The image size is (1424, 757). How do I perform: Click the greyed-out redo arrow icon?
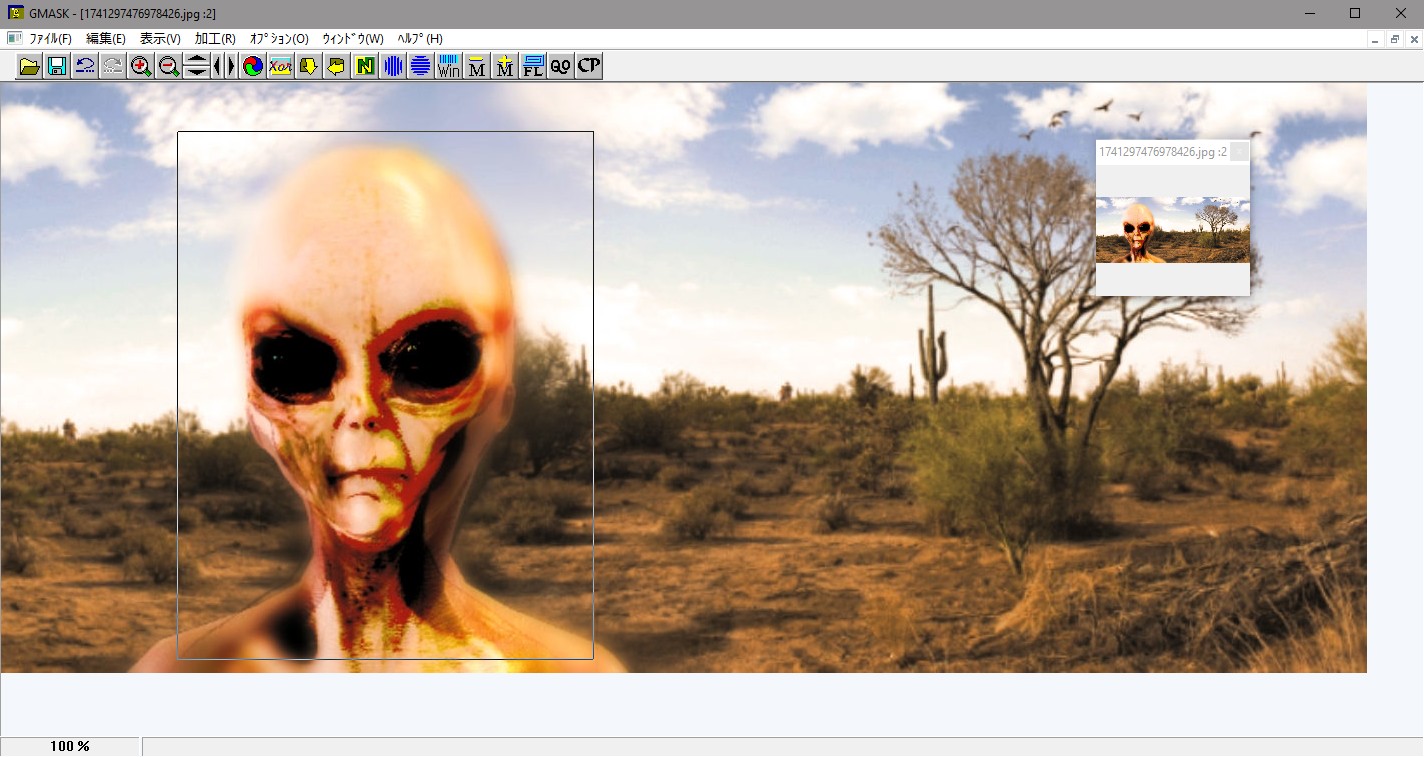pos(113,66)
